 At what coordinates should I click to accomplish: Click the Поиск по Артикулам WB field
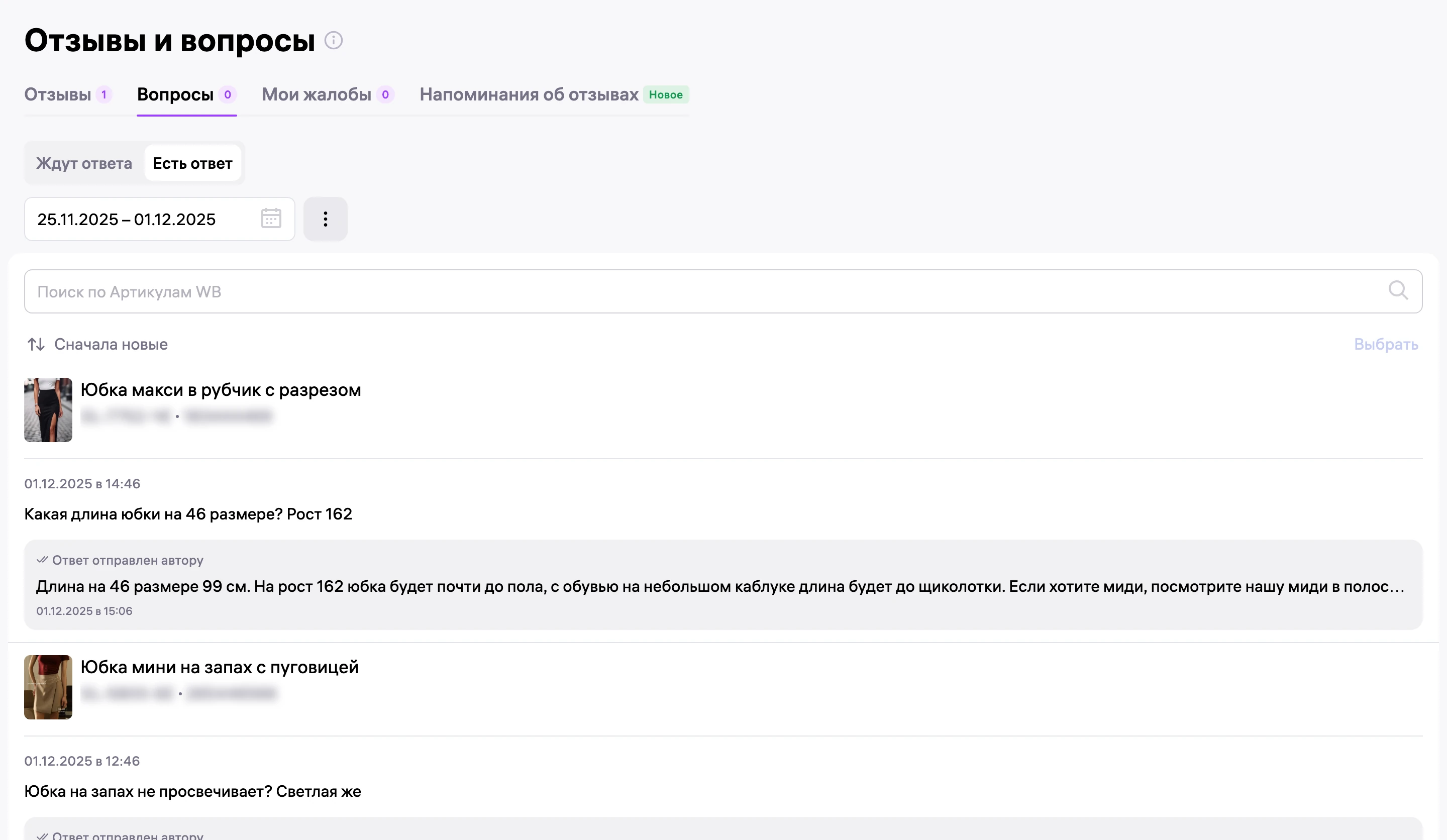[723, 291]
